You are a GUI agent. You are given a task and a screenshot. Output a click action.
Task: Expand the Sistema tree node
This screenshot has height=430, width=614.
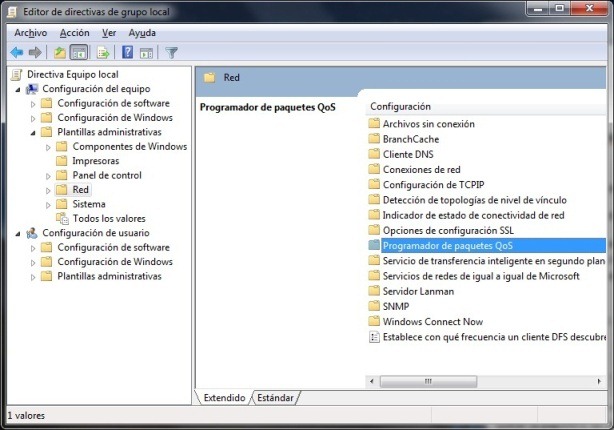(x=48, y=205)
